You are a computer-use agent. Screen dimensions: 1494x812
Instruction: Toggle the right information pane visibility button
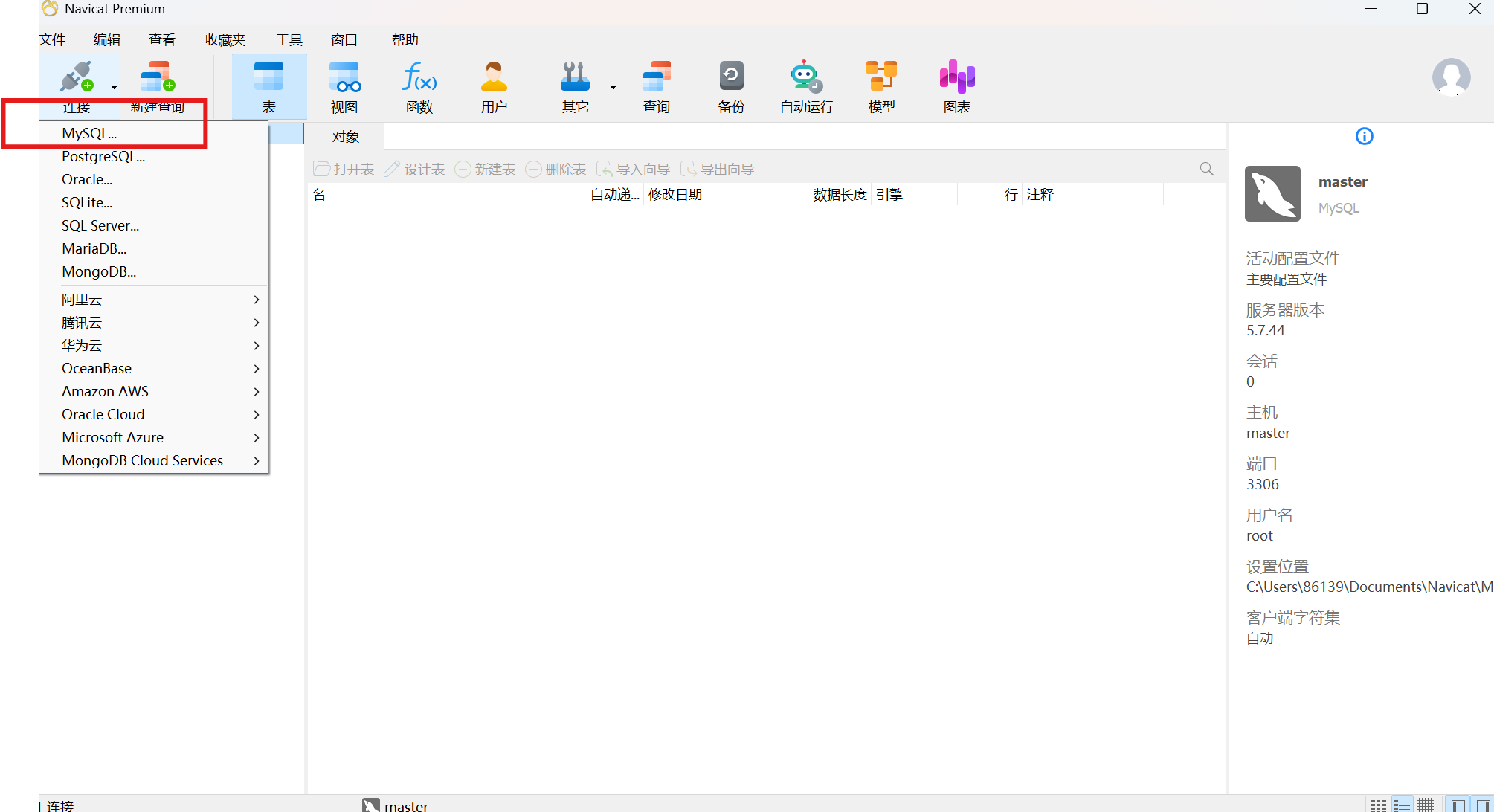[1483, 805]
